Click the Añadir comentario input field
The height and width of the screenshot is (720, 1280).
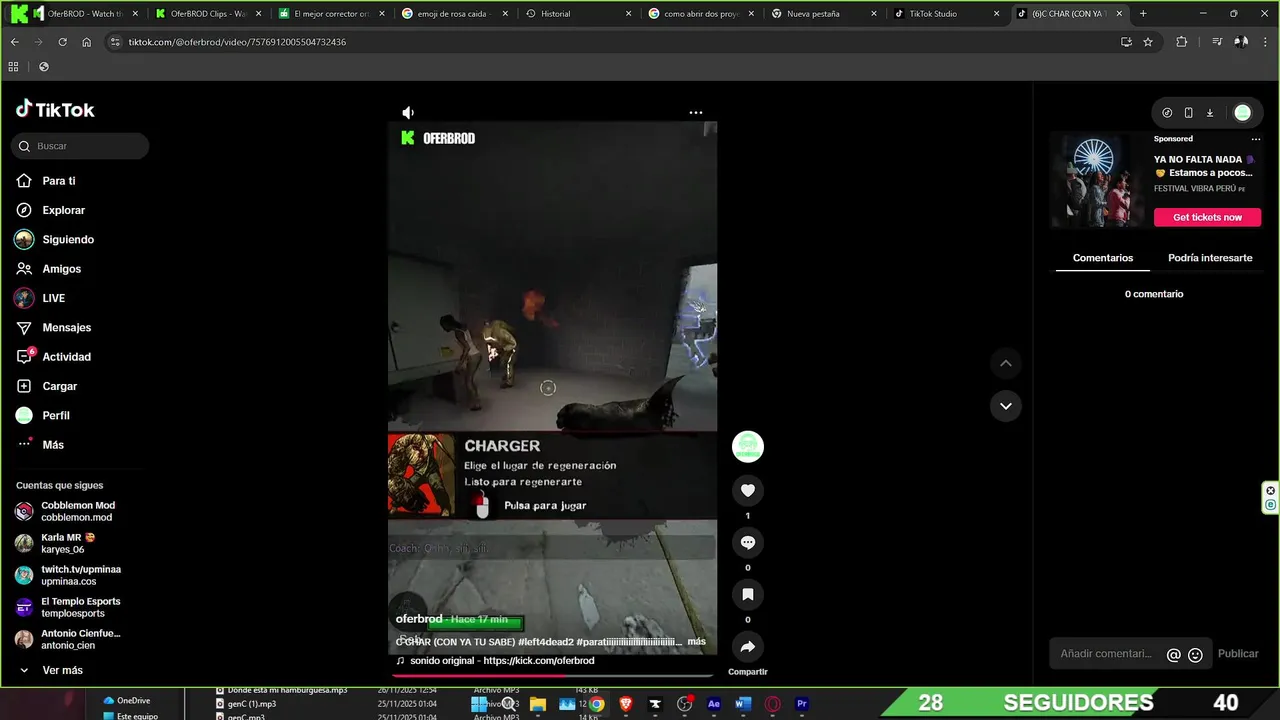(1107, 654)
